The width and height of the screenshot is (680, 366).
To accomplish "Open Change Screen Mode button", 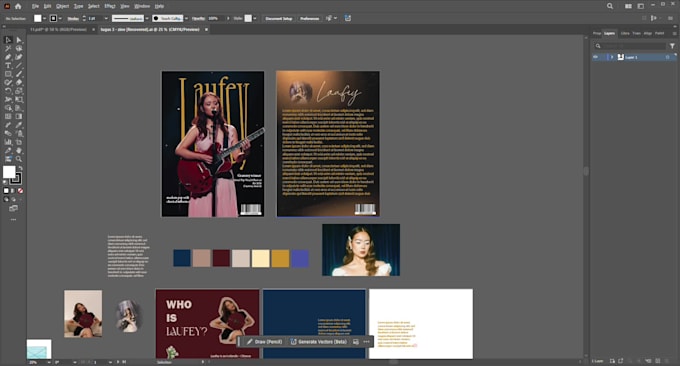I will coord(13,209).
